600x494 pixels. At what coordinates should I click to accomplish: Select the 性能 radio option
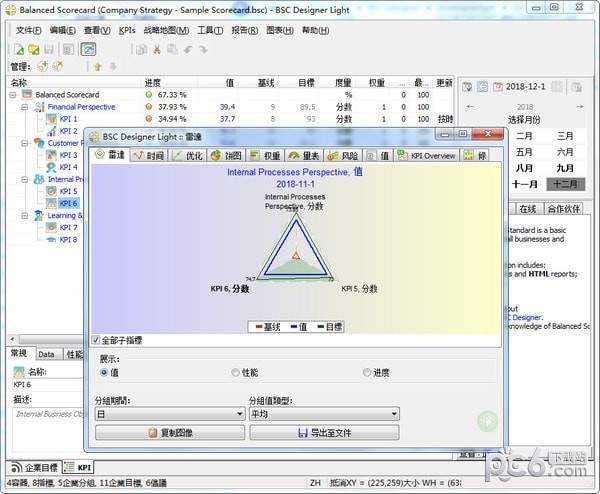(x=236, y=372)
